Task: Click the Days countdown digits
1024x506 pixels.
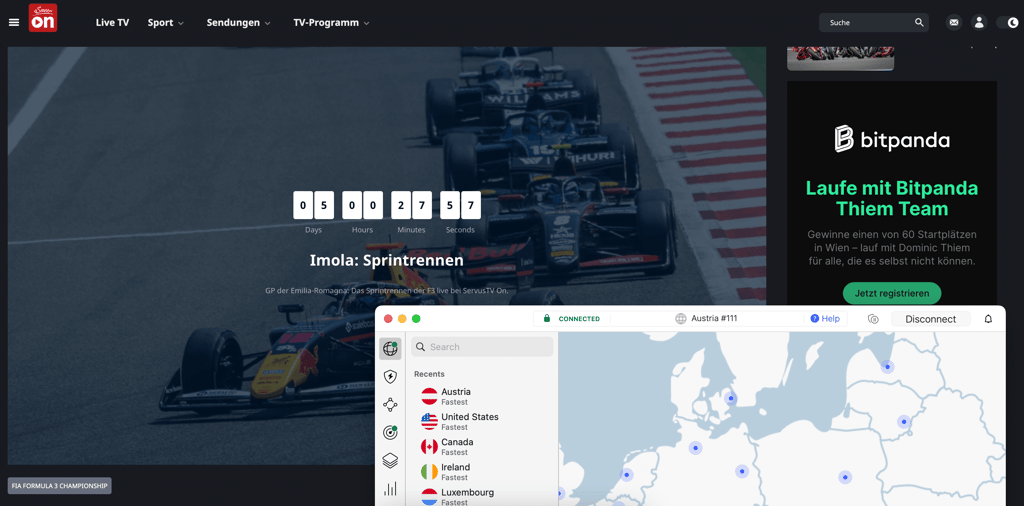Action: [313, 205]
